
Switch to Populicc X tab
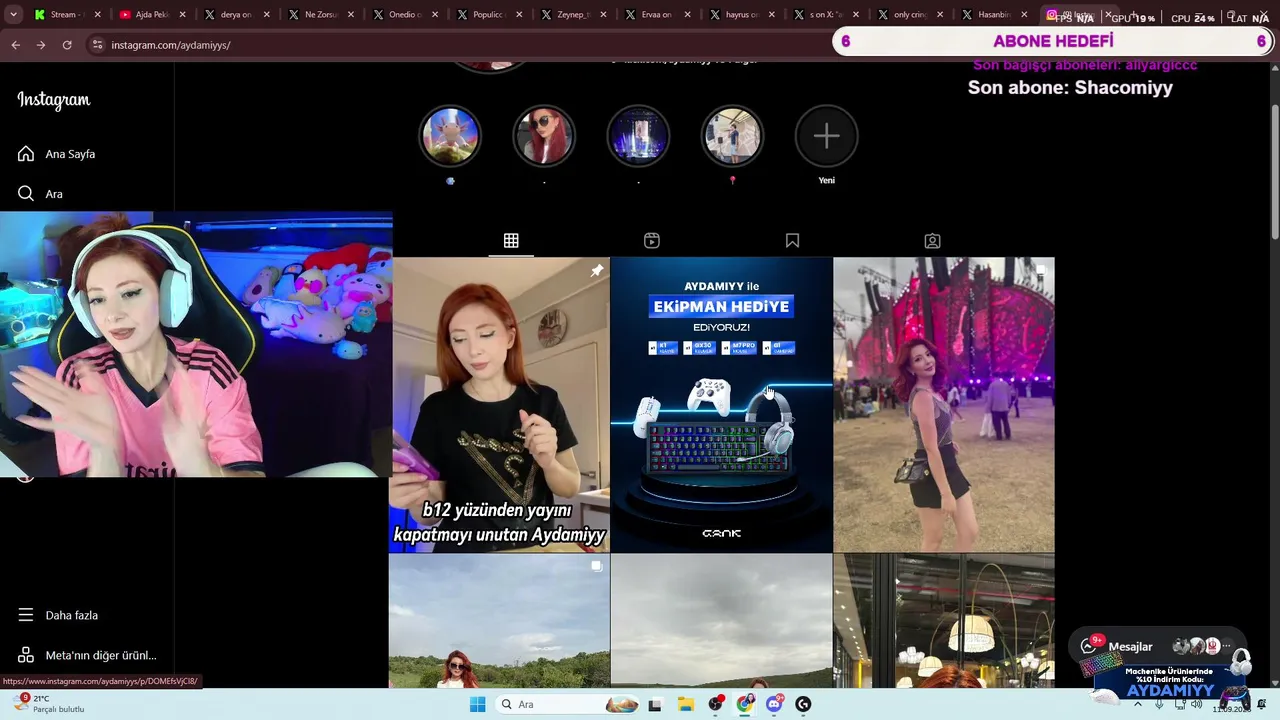pyautogui.click(x=489, y=15)
